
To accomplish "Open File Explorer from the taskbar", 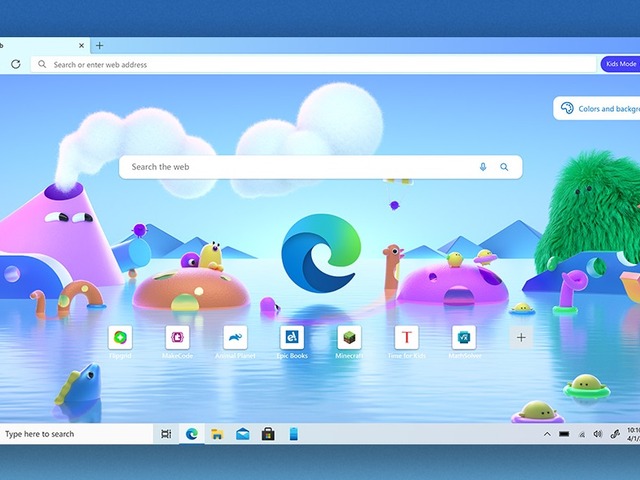I will click(x=216, y=434).
